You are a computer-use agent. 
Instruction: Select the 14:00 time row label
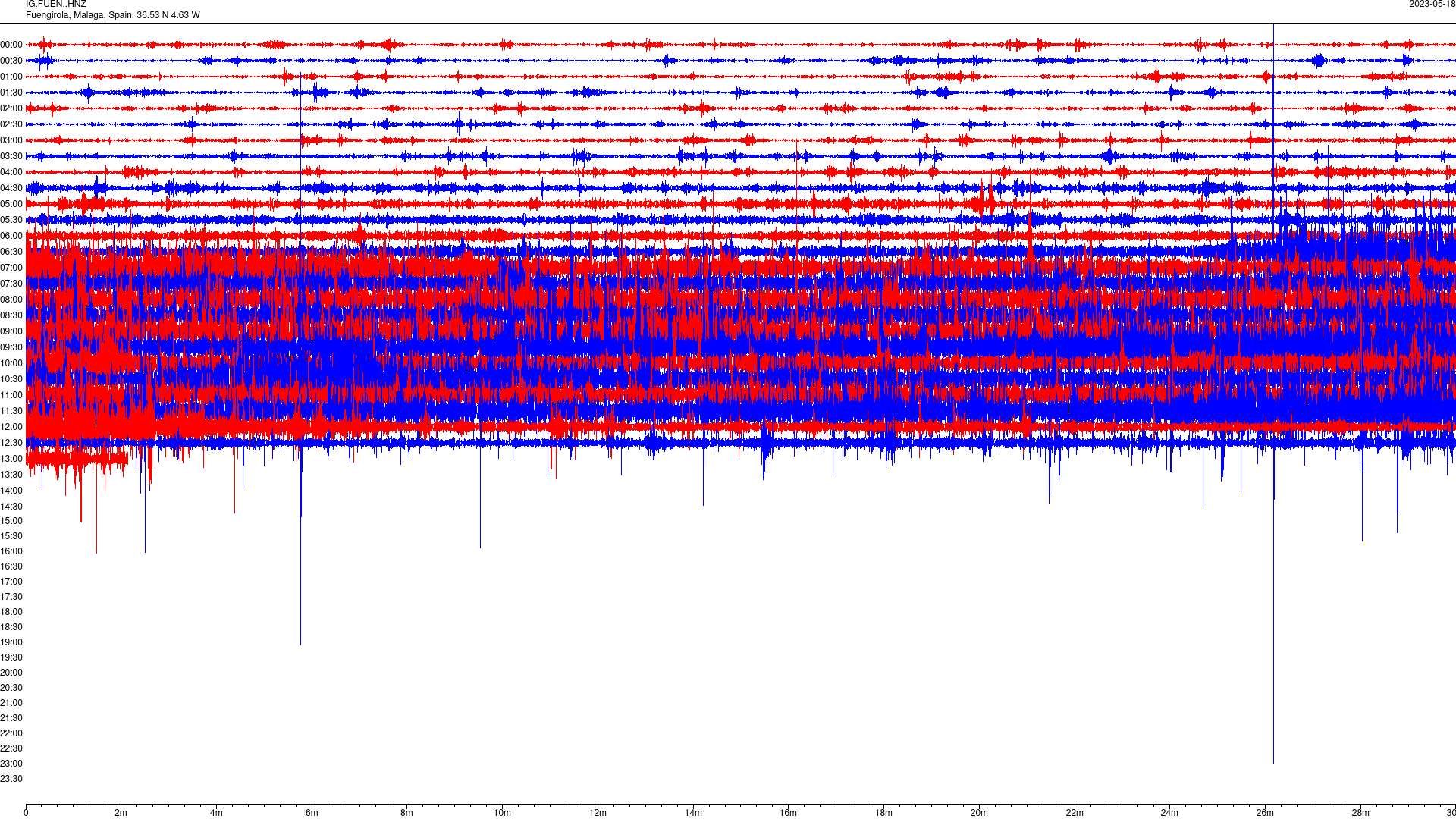(x=11, y=491)
